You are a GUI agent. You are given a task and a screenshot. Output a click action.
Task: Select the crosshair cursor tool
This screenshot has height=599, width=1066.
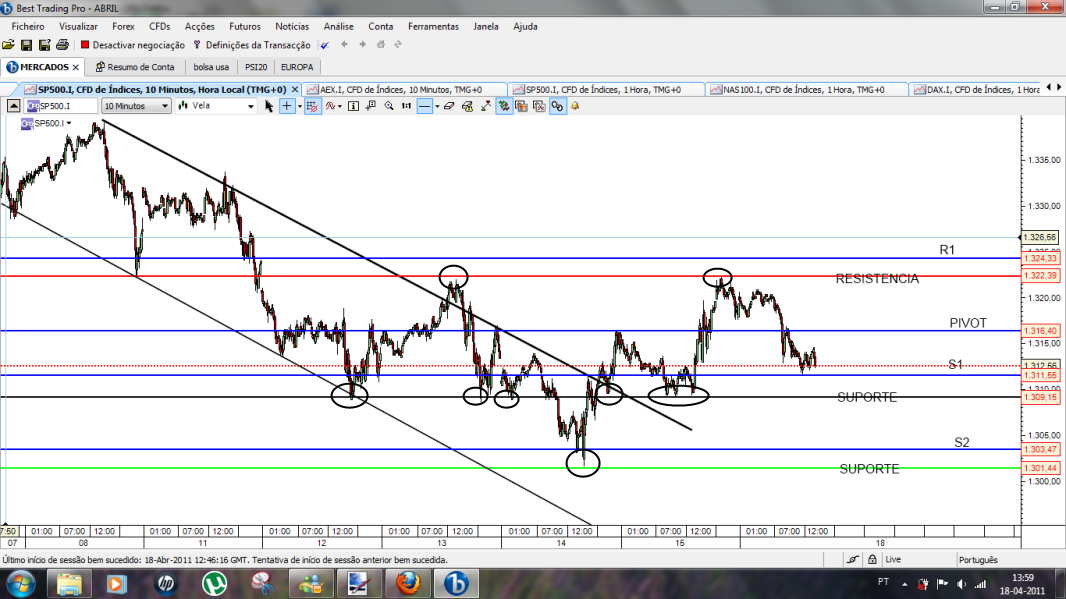click(x=287, y=106)
